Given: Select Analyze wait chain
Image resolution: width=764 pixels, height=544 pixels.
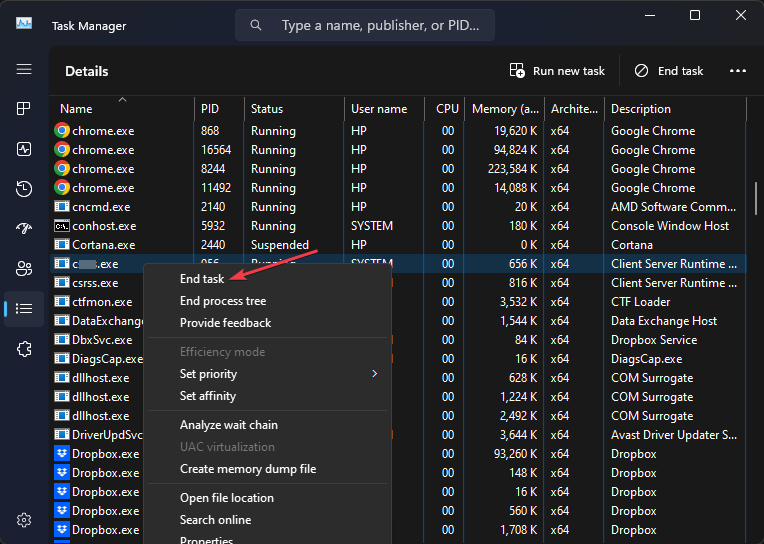Looking at the screenshot, I should [x=229, y=425].
